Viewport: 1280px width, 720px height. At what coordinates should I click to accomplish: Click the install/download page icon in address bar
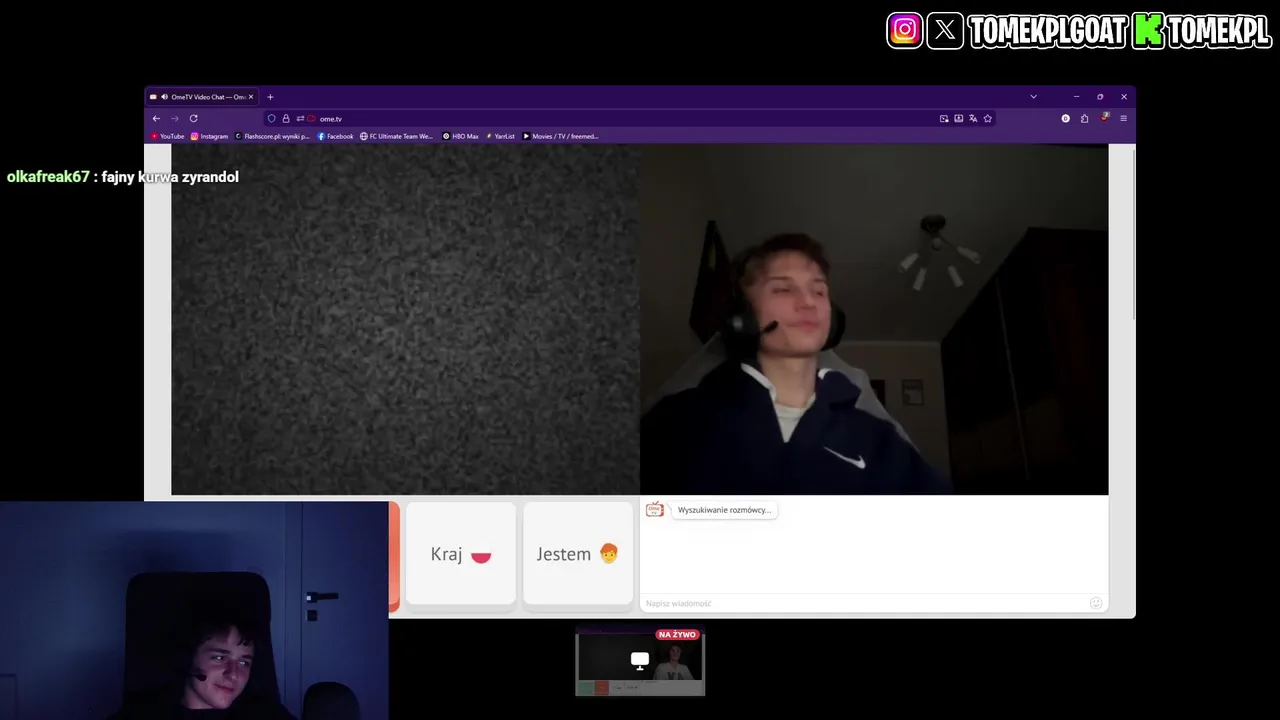click(958, 118)
